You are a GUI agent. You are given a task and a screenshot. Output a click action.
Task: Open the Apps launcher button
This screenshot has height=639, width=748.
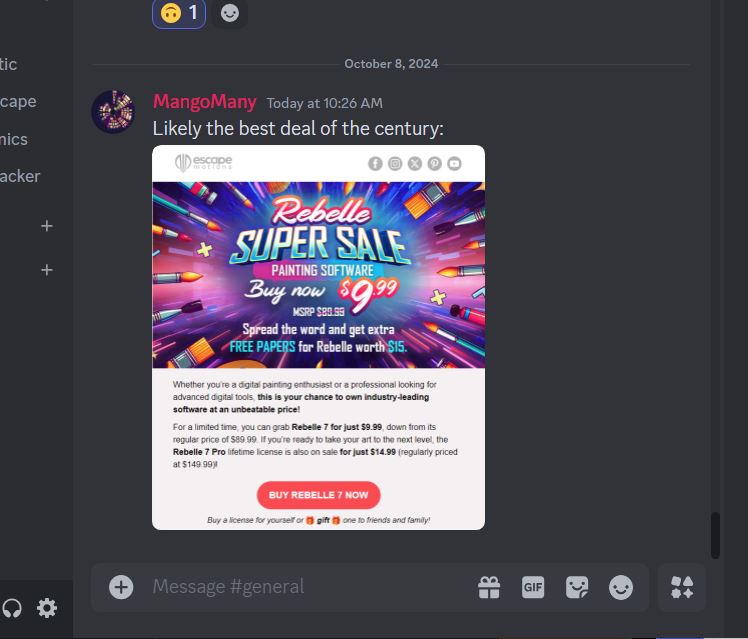point(682,587)
